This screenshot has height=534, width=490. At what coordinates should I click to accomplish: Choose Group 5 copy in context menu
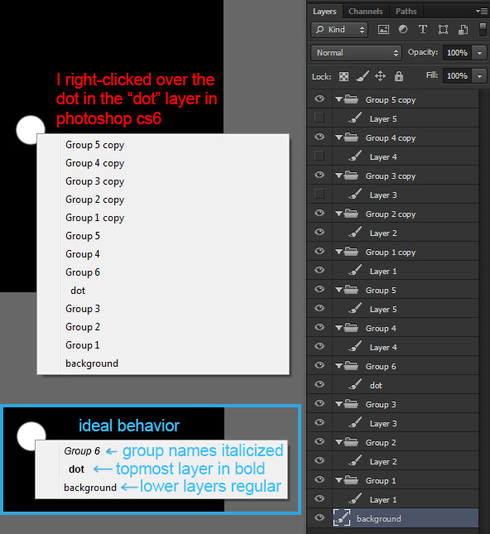(163, 145)
